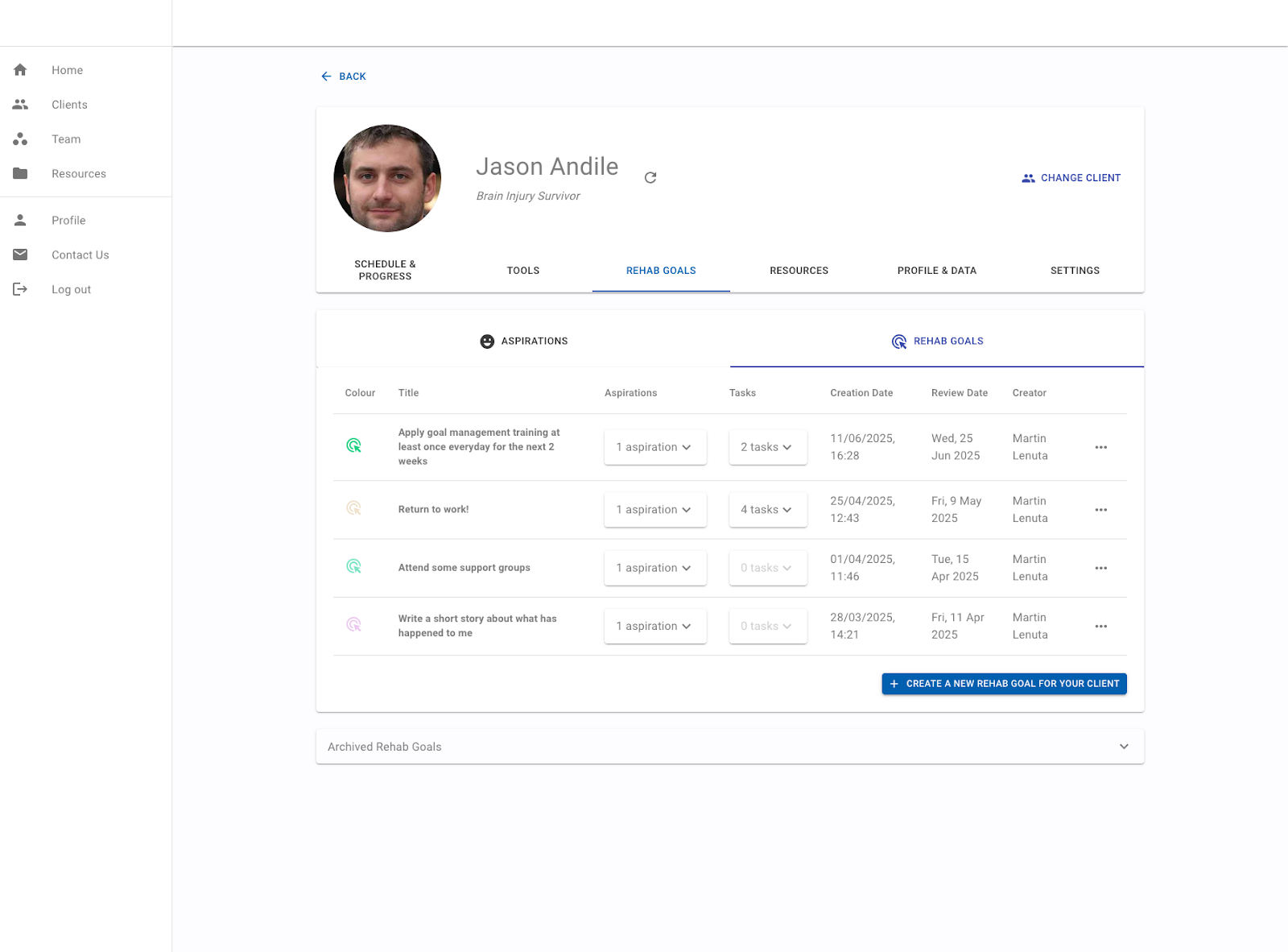Click the Team icon in the sidebar
The height and width of the screenshot is (952, 1288).
[20, 139]
